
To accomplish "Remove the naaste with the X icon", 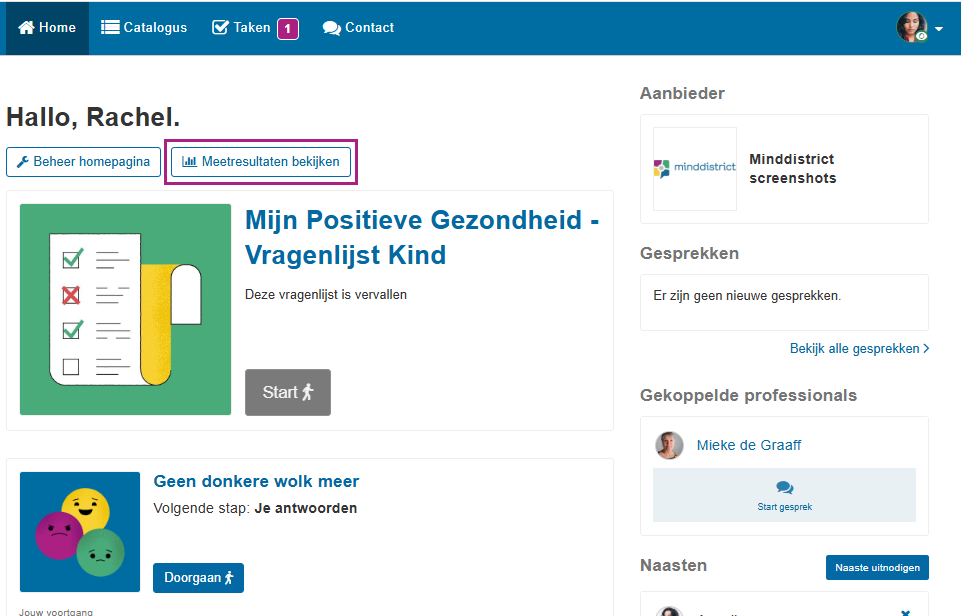I will point(907,610).
